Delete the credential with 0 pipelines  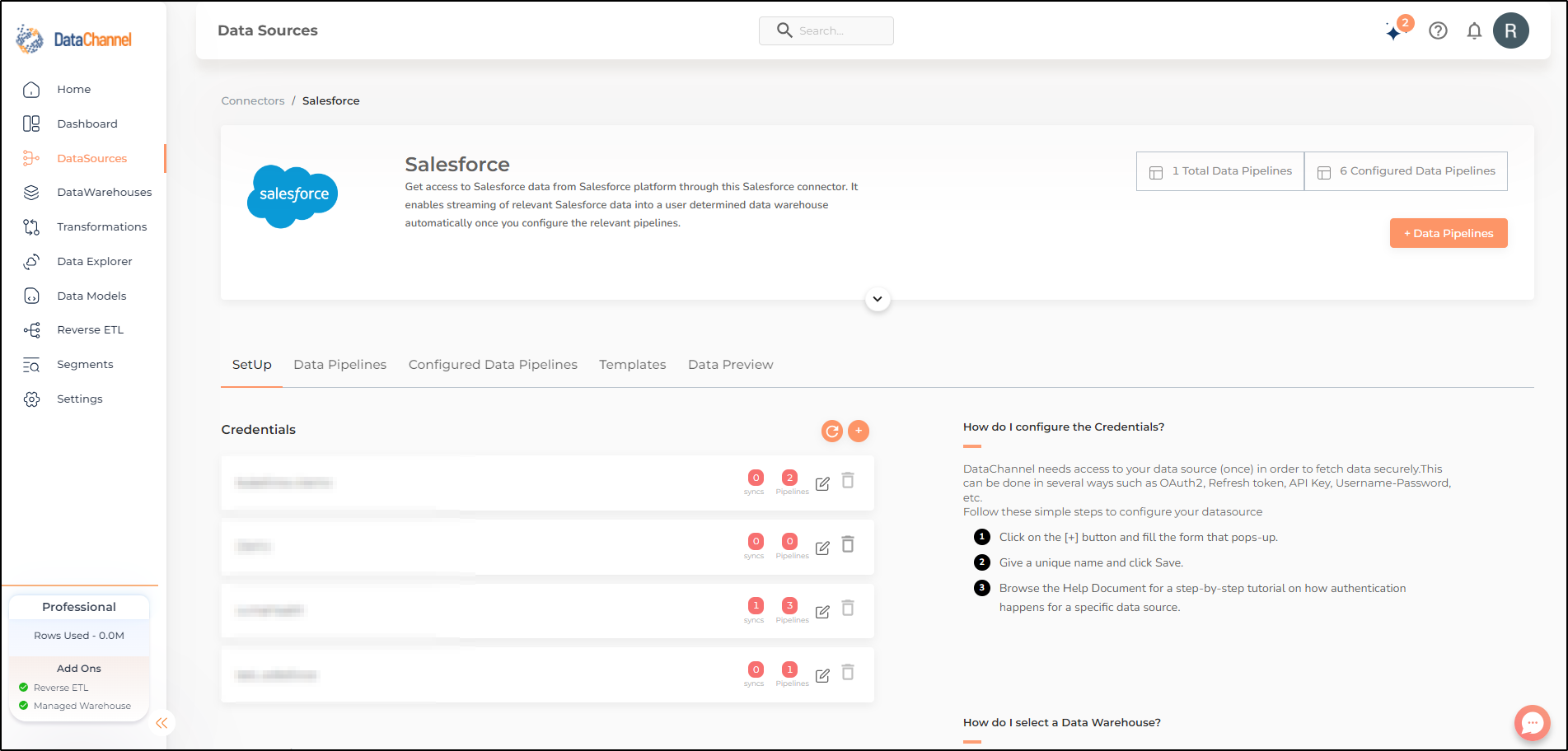[848, 544]
